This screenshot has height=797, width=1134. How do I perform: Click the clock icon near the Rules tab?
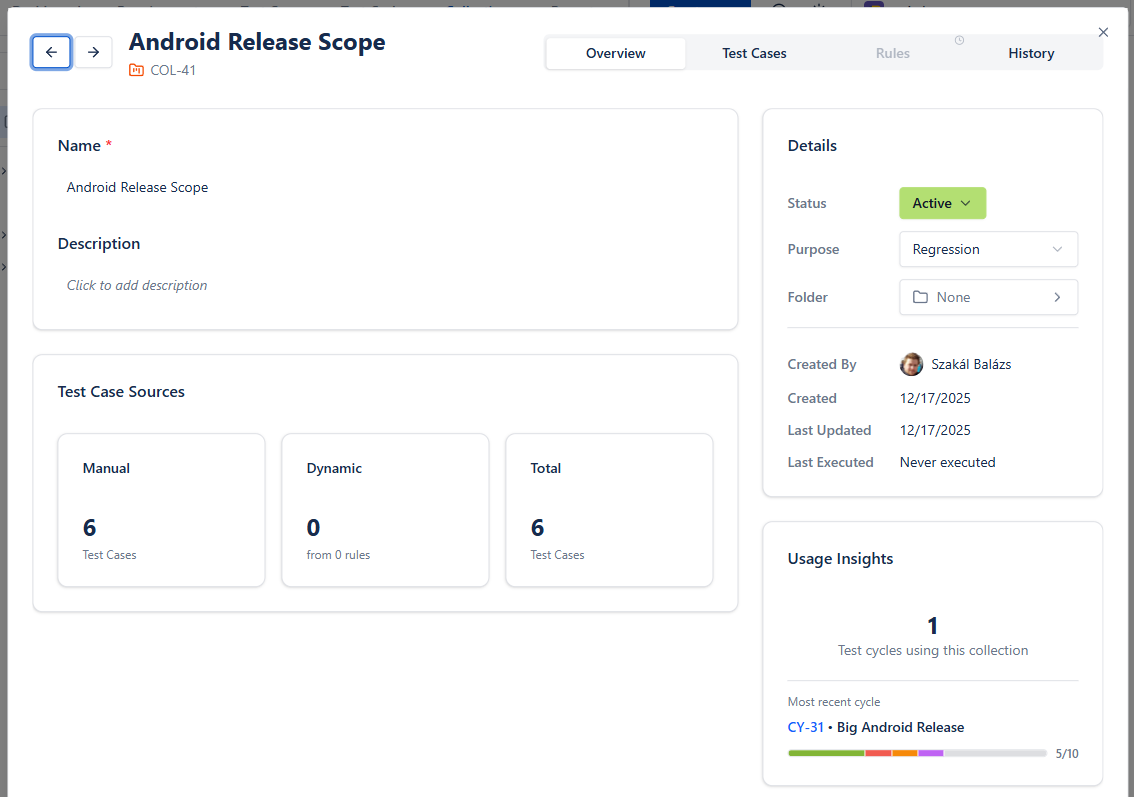click(x=959, y=41)
